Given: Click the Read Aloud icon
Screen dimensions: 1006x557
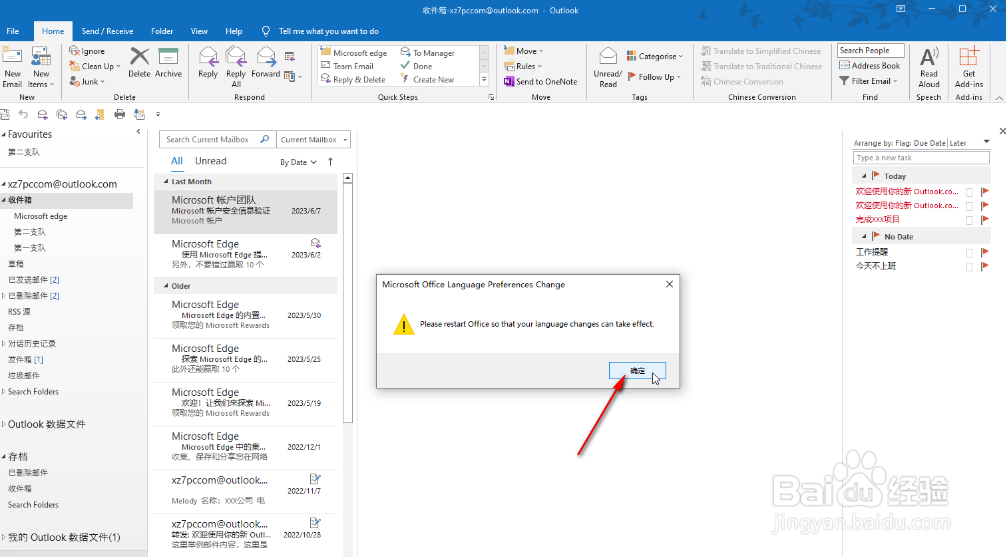Looking at the screenshot, I should coord(928,57).
